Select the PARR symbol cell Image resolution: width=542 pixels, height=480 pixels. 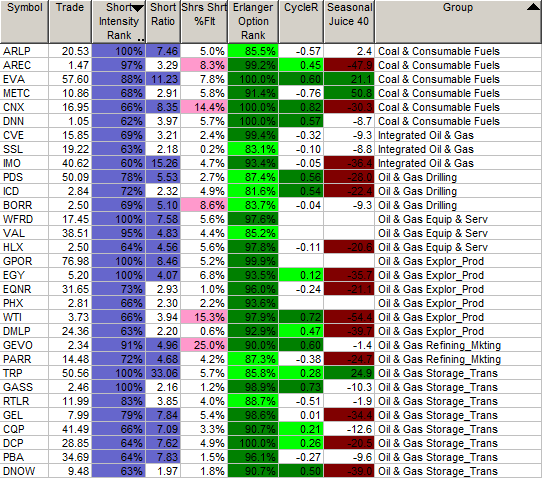[24, 359]
